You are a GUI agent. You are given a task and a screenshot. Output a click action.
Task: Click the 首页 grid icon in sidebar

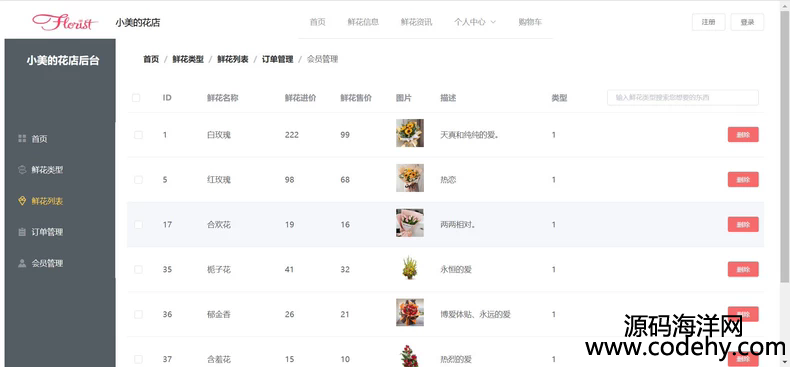(x=22, y=139)
